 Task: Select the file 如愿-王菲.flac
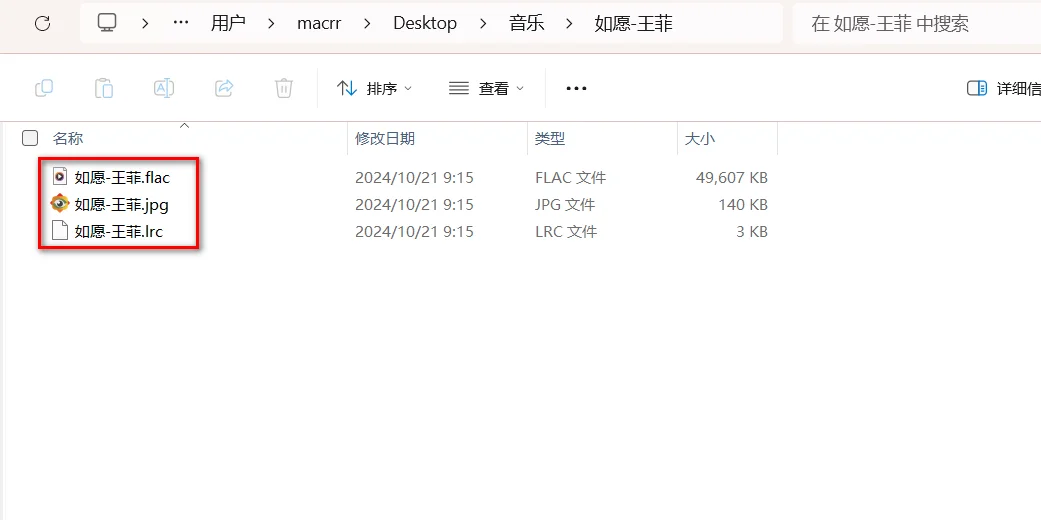(122, 177)
